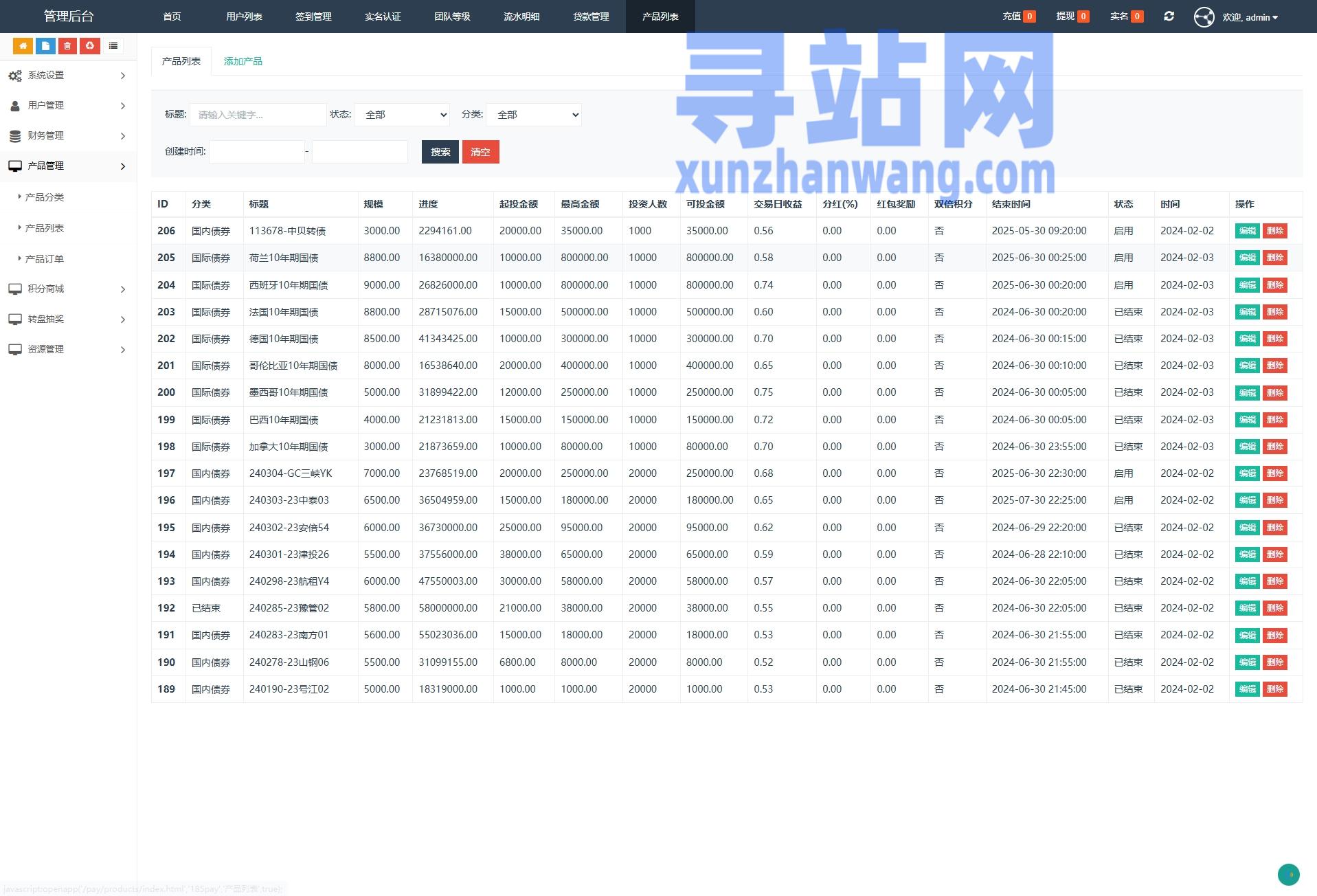
Task: Open 用户列表 in top navigation
Action: pos(244,16)
